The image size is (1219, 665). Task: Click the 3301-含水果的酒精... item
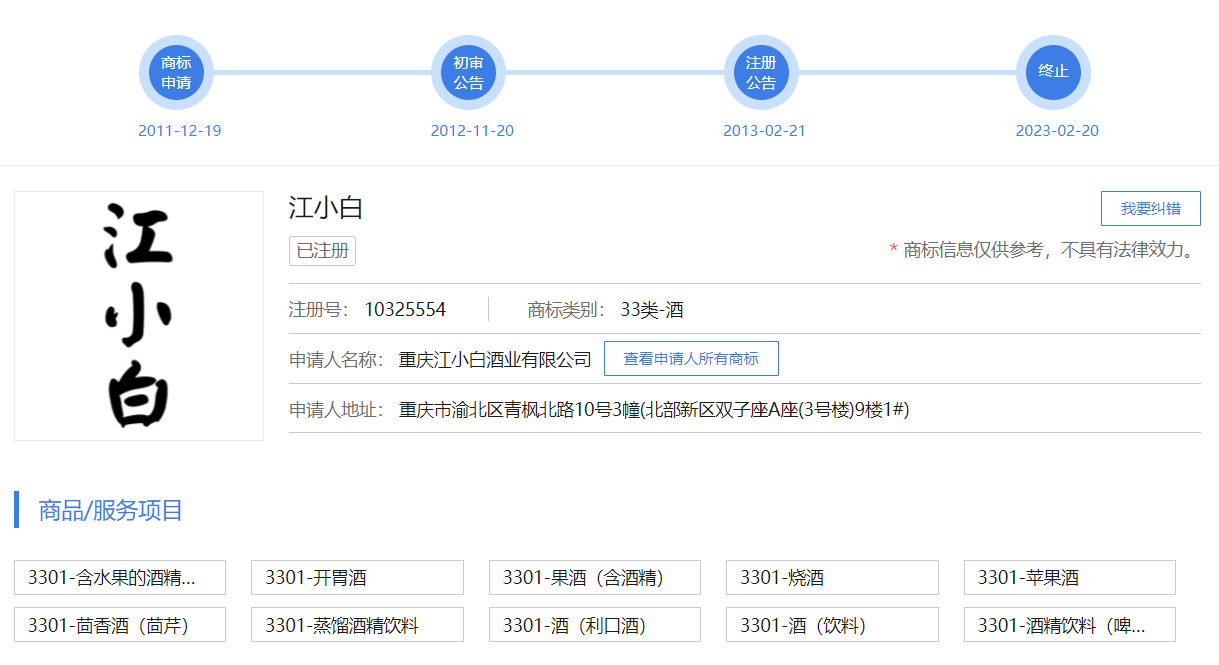pyautogui.click(x=120, y=578)
